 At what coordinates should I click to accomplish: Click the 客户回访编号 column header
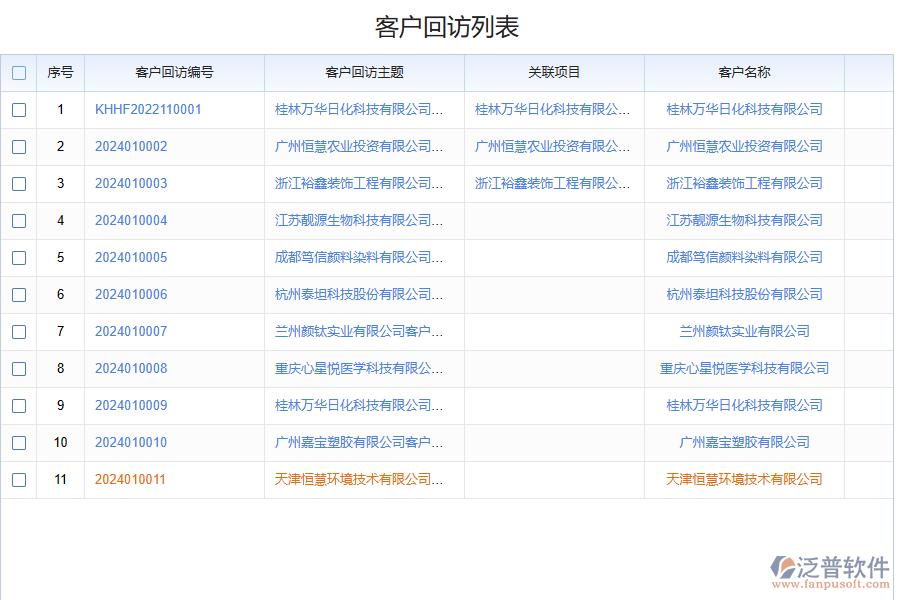[x=175, y=72]
